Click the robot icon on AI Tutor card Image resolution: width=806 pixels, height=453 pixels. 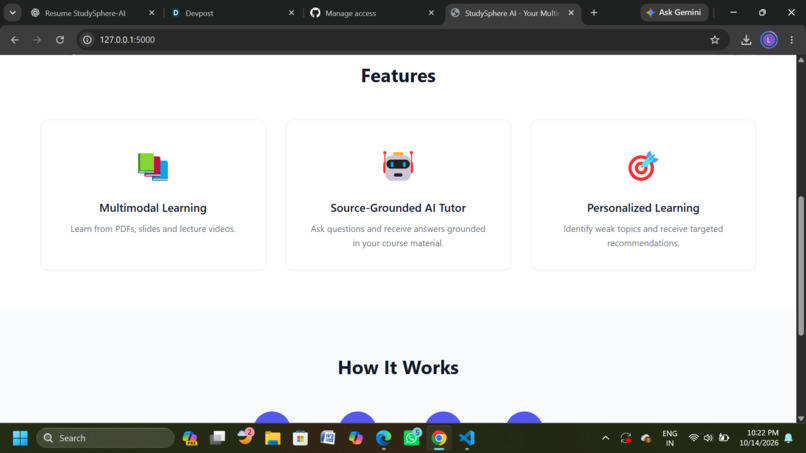[398, 166]
